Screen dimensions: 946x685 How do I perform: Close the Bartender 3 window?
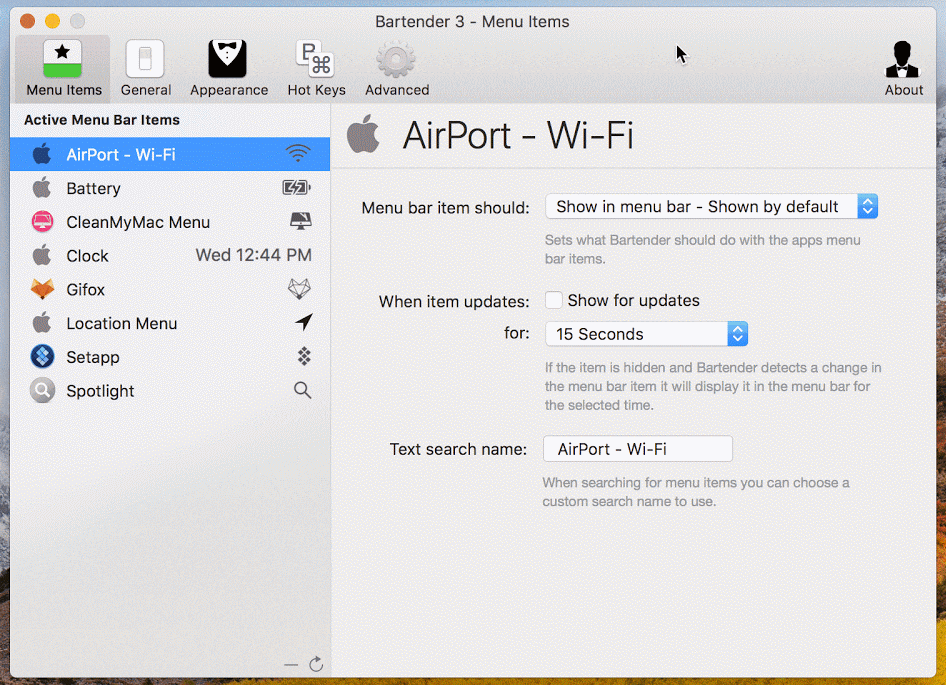click(x=27, y=21)
